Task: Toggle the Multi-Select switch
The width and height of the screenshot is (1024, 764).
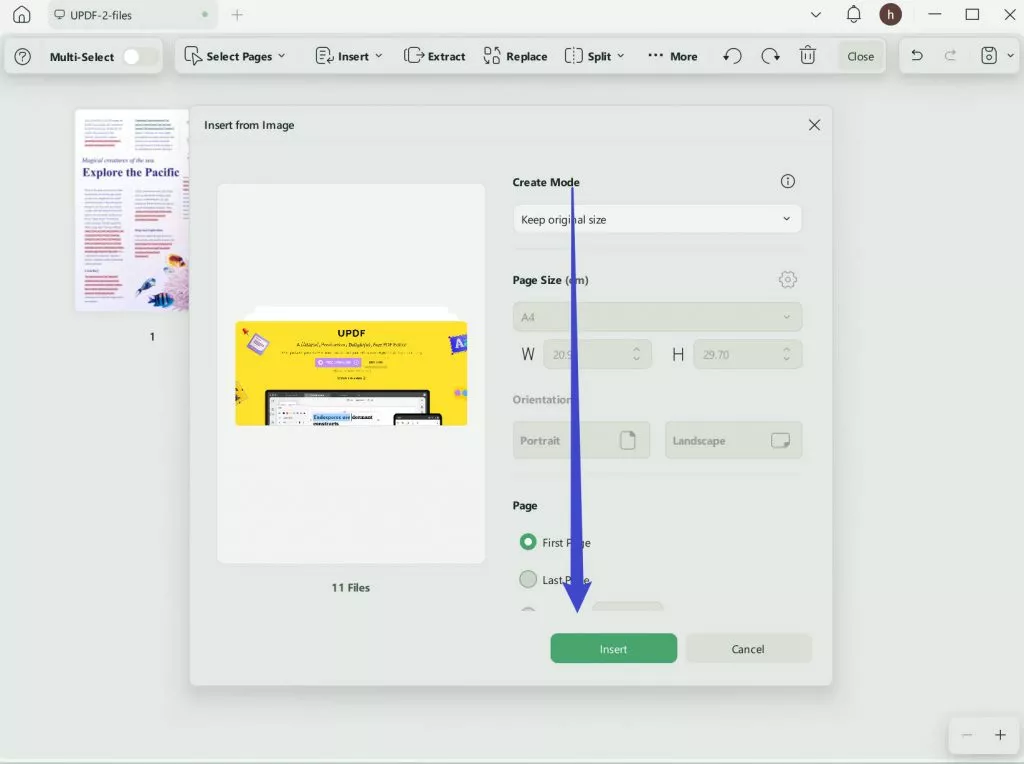Action: pos(138,57)
